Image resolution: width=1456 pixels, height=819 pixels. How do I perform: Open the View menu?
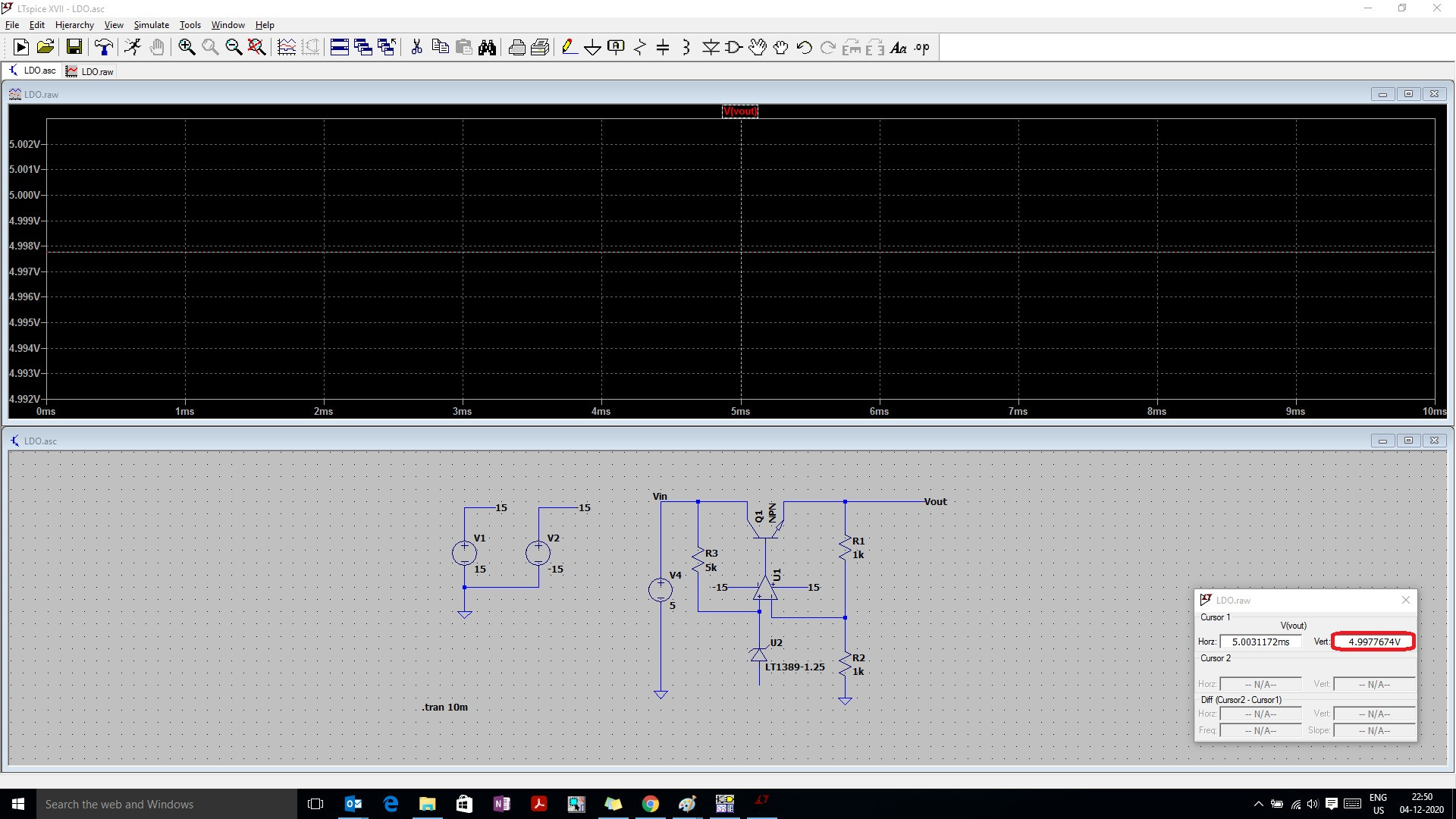point(114,25)
